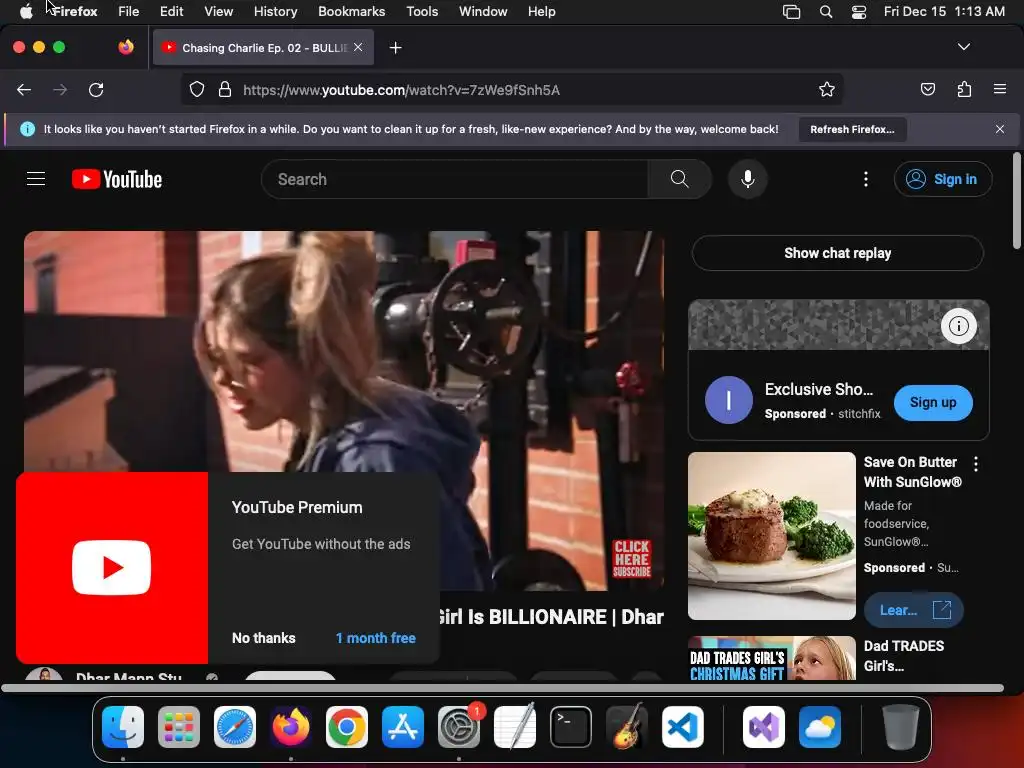The height and width of the screenshot is (768, 1024).
Task: Open the Tools menu
Action: [422, 12]
